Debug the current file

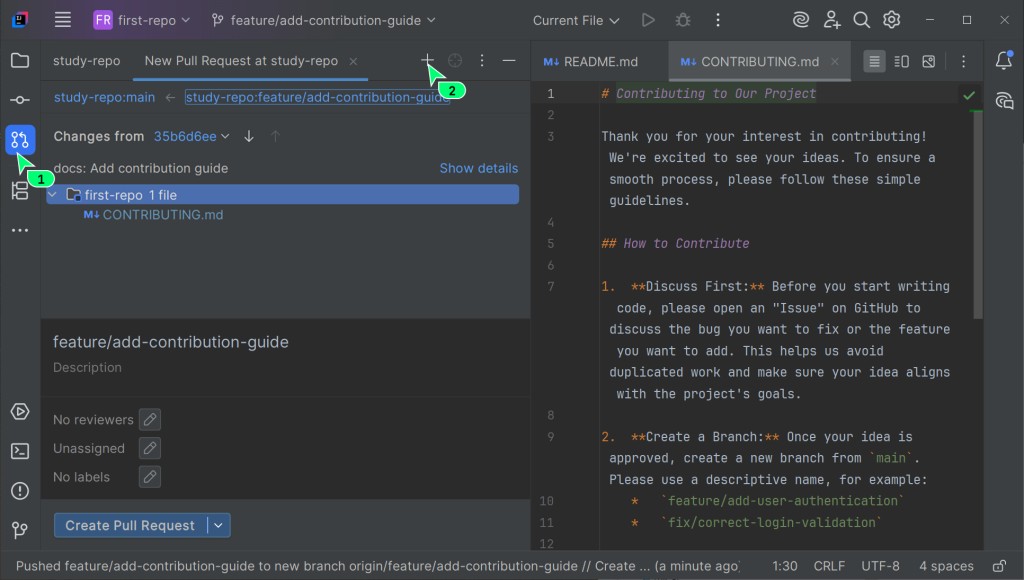683,20
